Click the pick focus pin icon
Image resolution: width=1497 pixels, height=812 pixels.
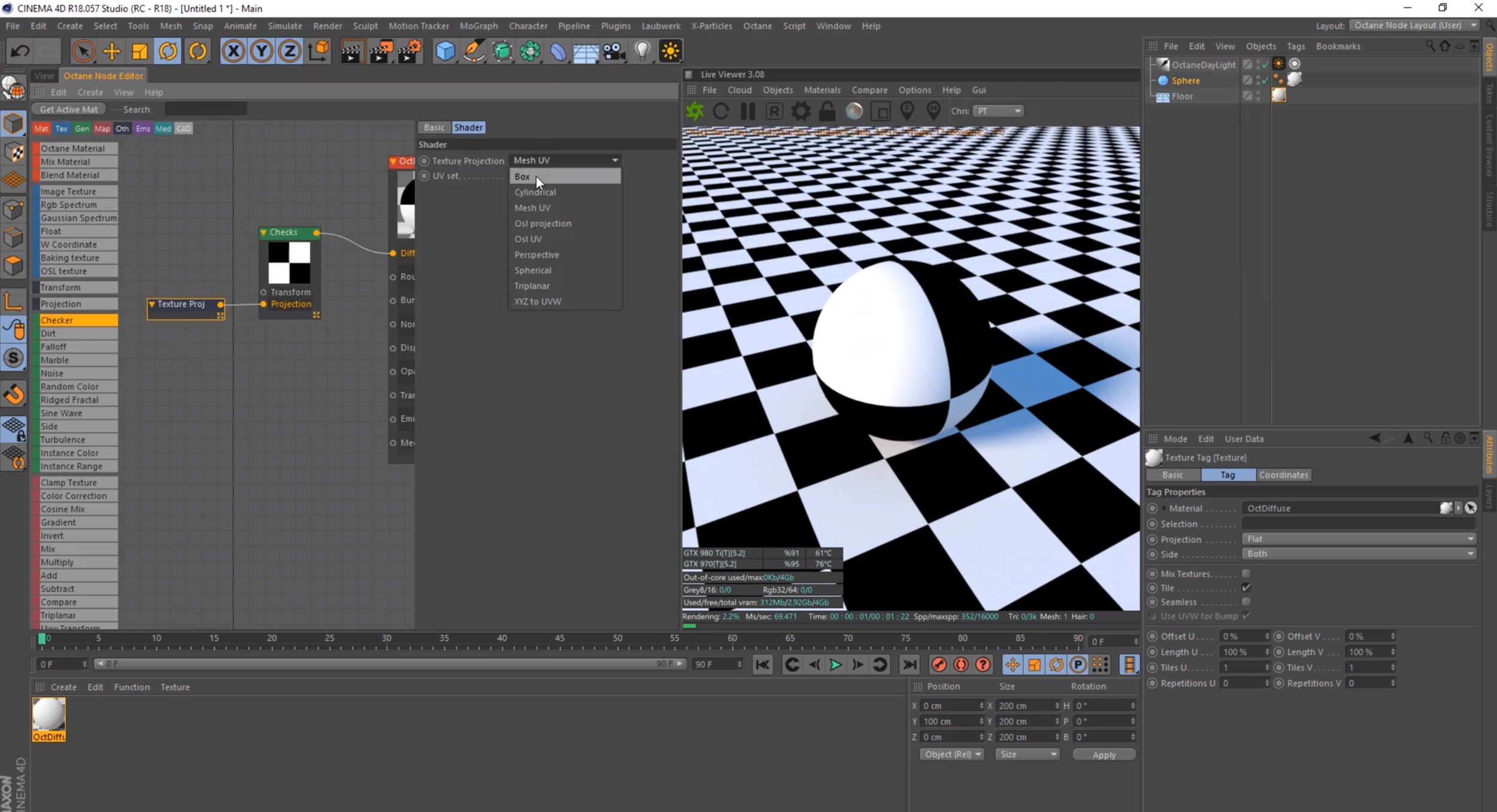(x=907, y=111)
